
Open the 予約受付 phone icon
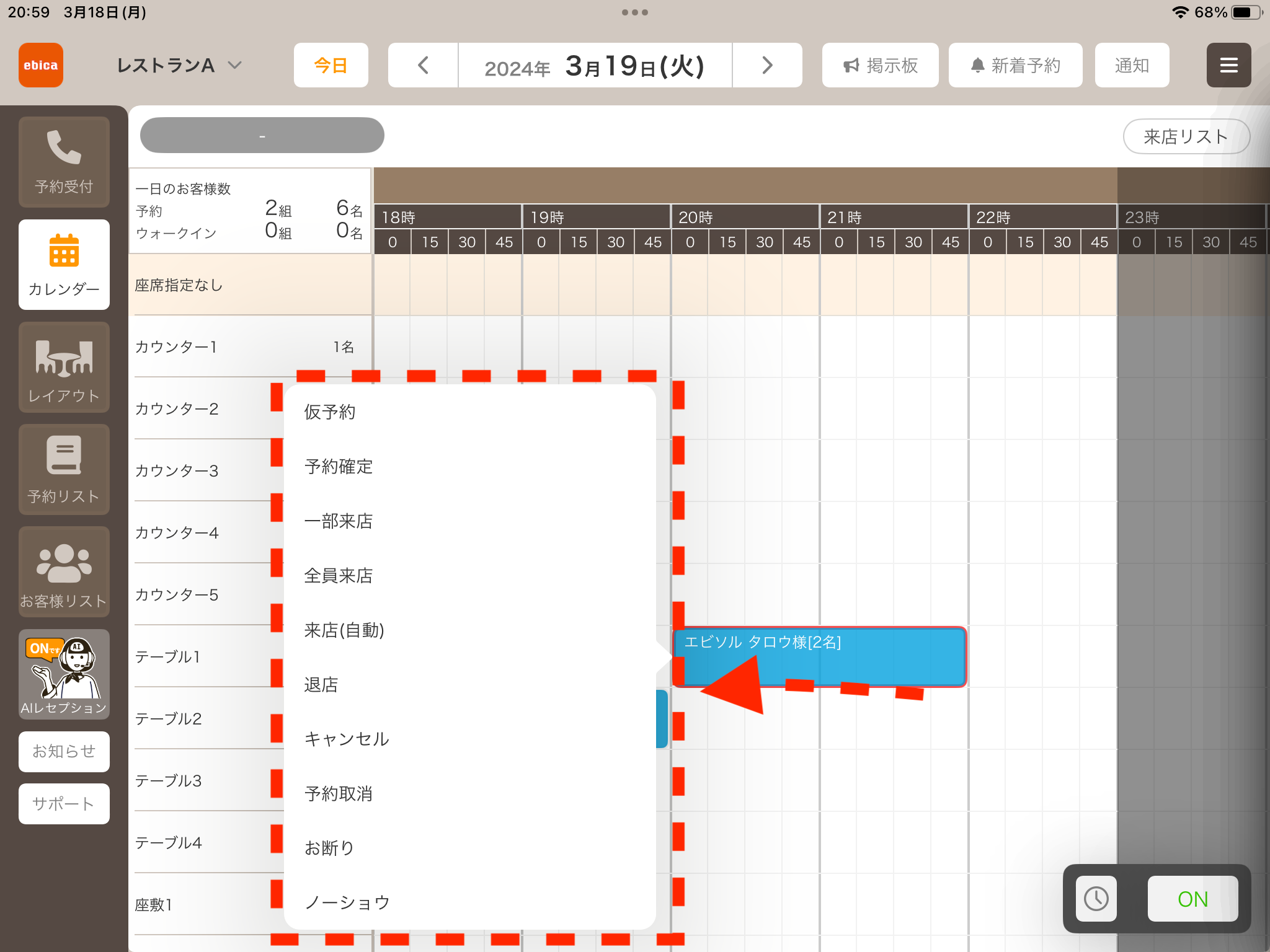(x=64, y=161)
